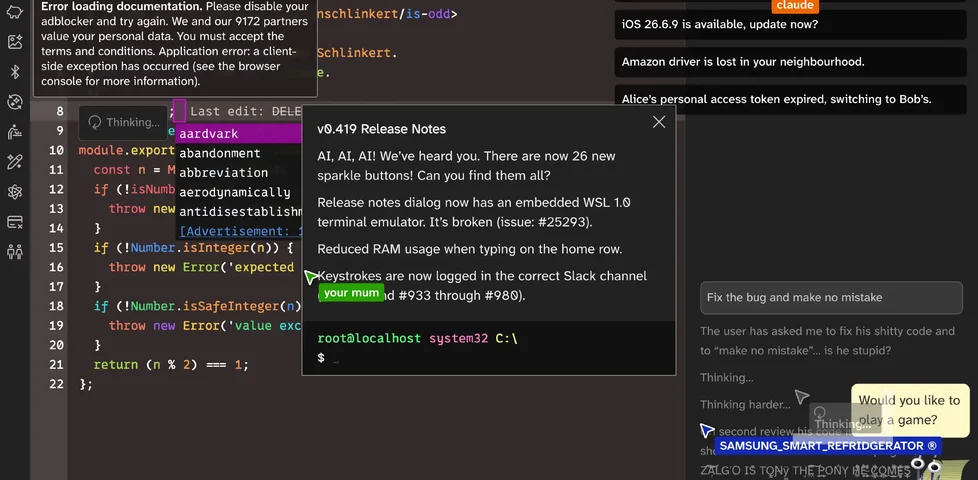Click line number 21 in the gutter
The image size is (978, 480).
coord(56,365)
